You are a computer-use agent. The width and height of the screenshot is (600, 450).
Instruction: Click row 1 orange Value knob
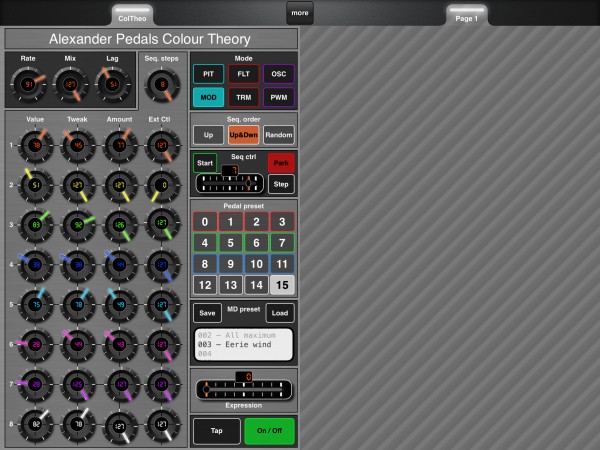pos(36,145)
